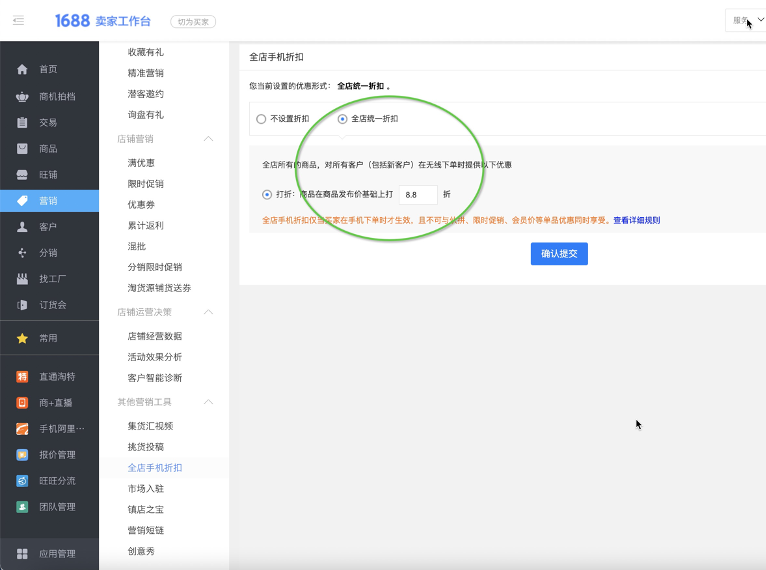Image resolution: width=766 pixels, height=570 pixels.
Task: Open the 商品 box icon
Action: pos(22,148)
